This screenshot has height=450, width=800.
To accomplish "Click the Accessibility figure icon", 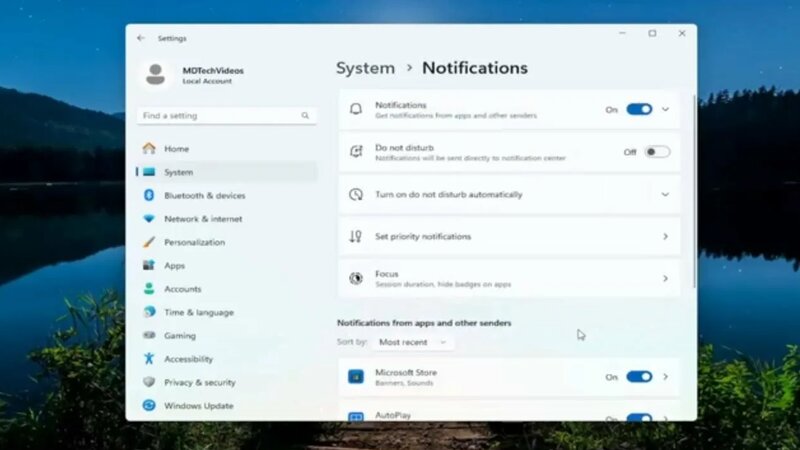I will tap(149, 359).
